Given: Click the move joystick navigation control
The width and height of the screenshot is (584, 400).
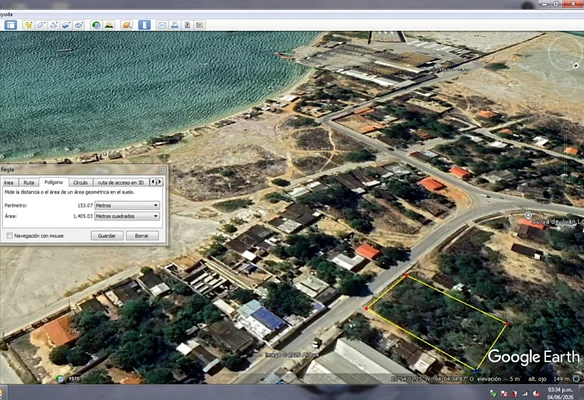Looking at the screenshot, I should pos(566,84).
